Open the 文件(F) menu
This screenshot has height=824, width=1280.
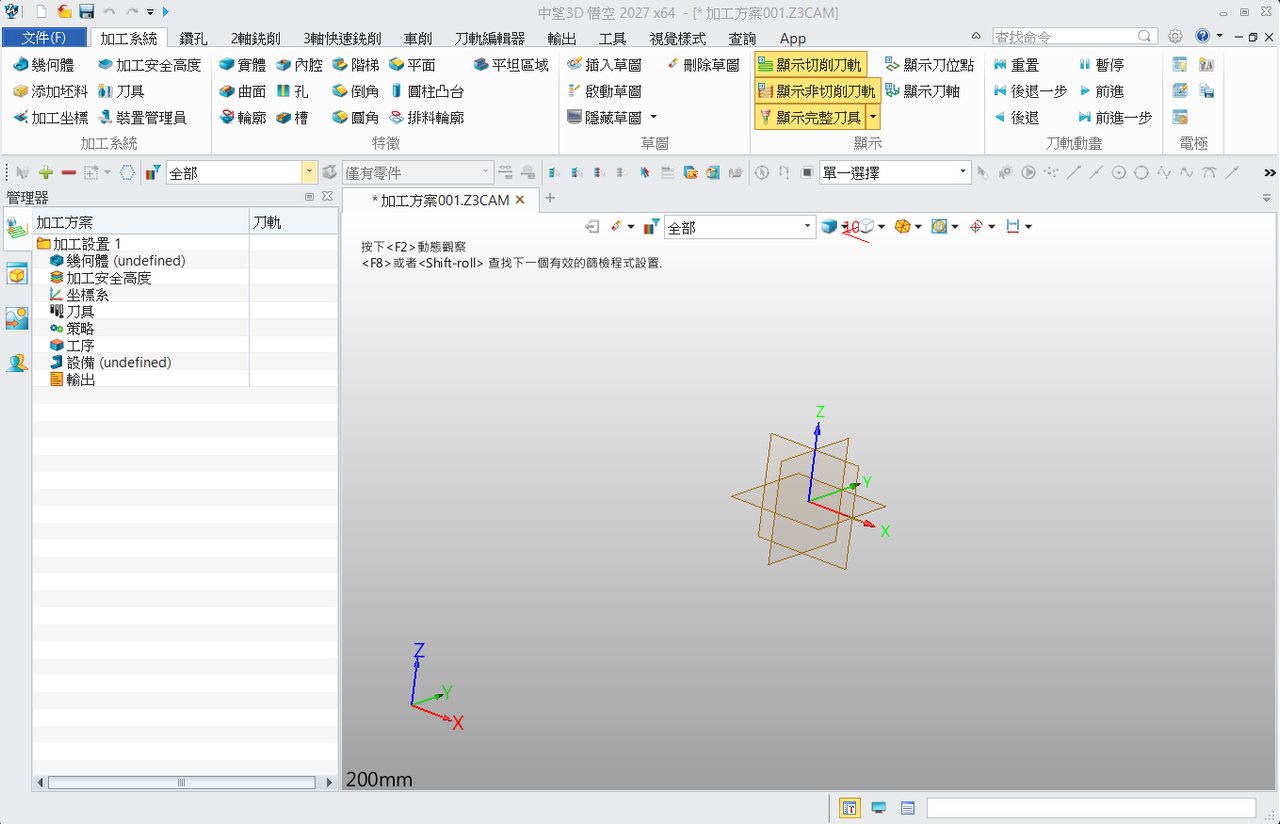(44, 38)
